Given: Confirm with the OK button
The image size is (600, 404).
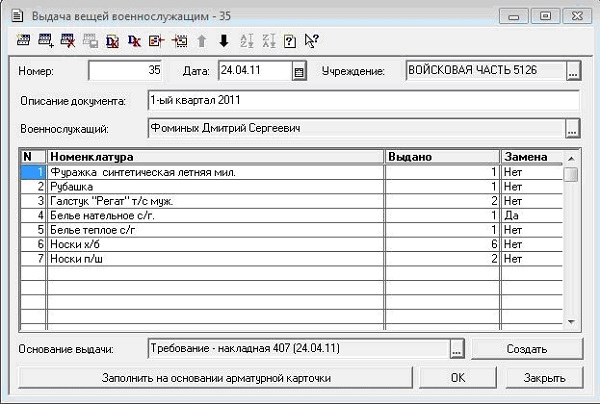Looking at the screenshot, I should [457, 378].
